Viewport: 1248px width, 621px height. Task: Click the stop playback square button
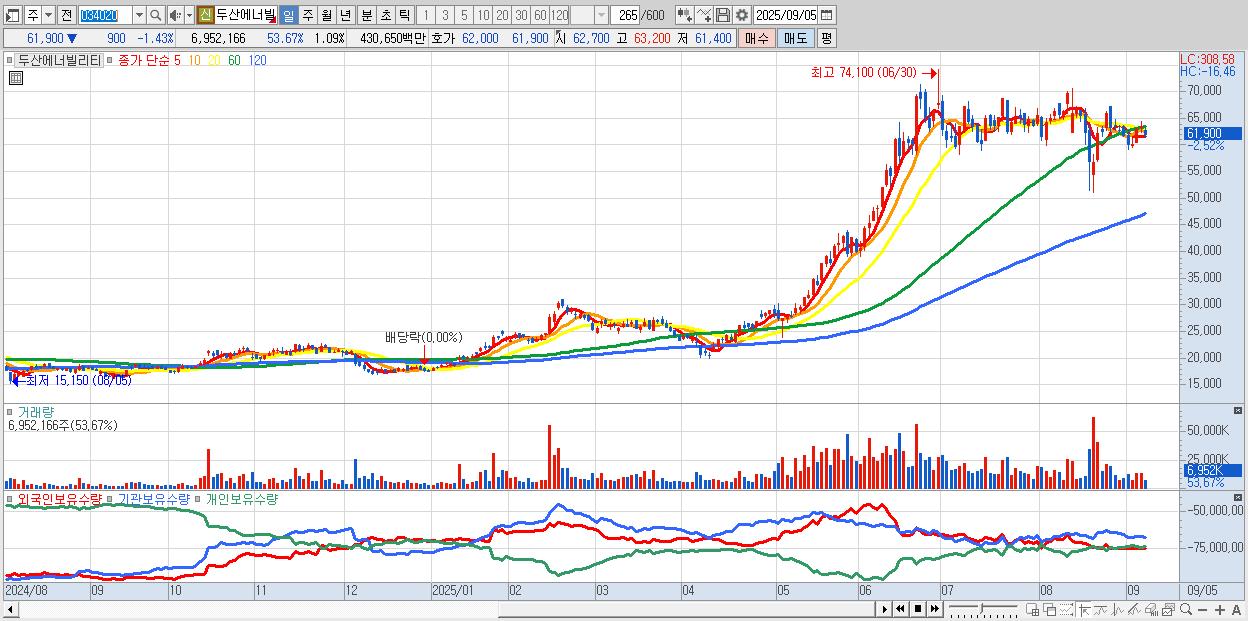(918, 609)
